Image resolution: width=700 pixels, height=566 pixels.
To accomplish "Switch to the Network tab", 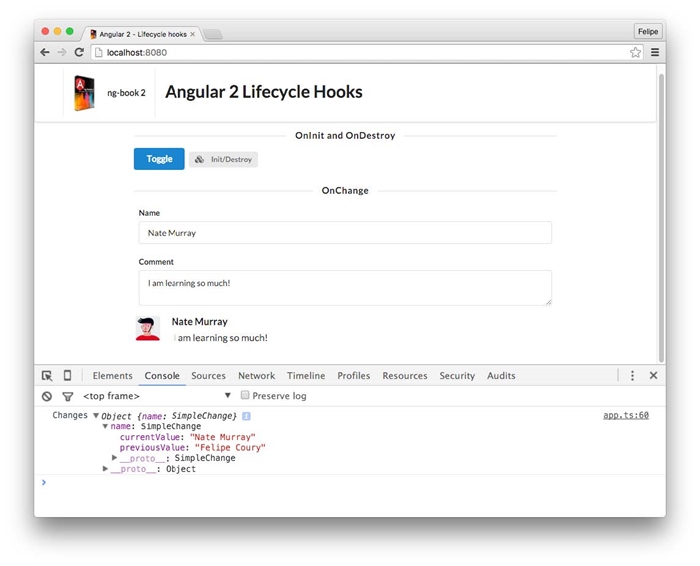I will click(256, 376).
